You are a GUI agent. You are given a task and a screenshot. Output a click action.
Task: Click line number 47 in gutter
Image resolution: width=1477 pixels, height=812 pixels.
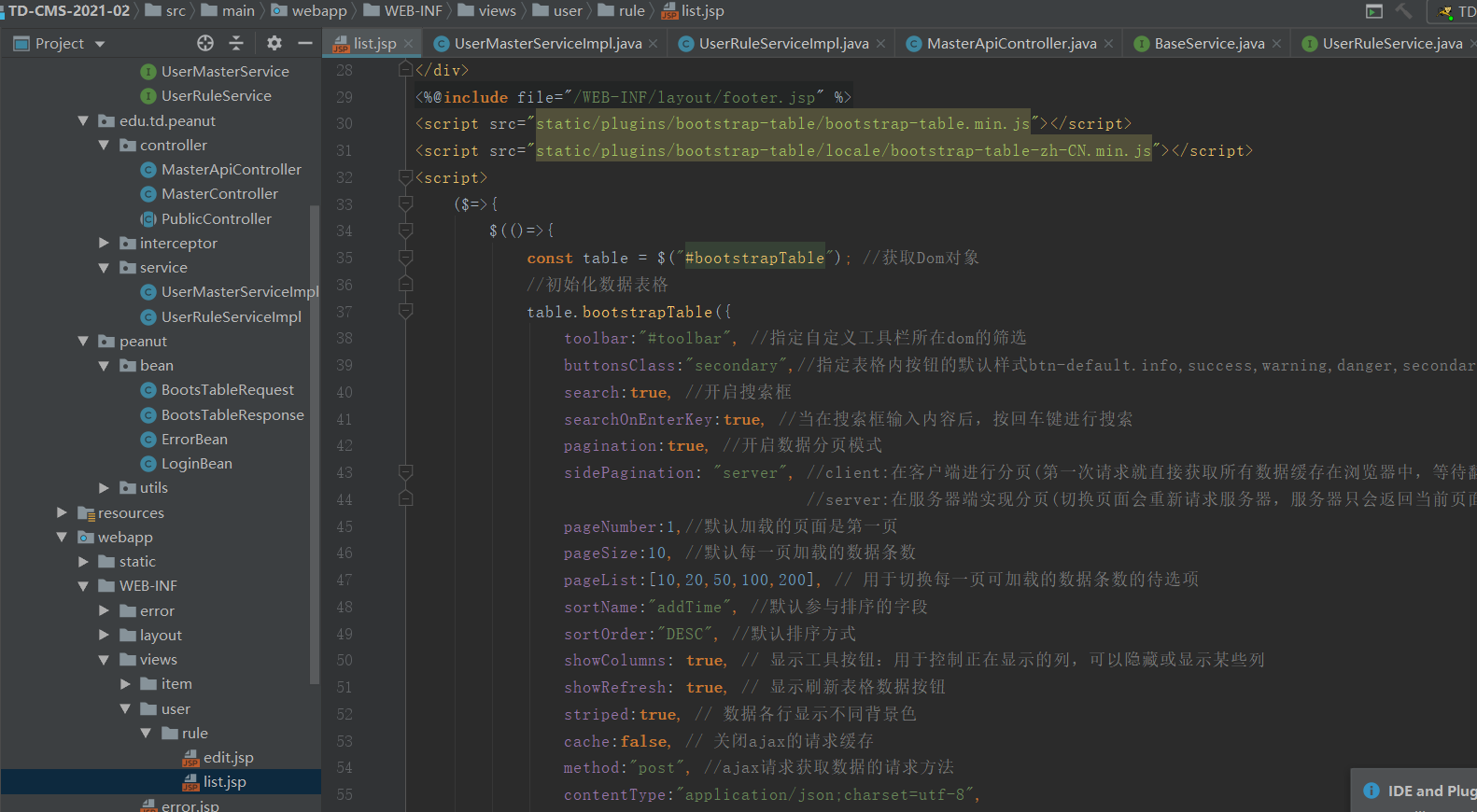coord(345,580)
